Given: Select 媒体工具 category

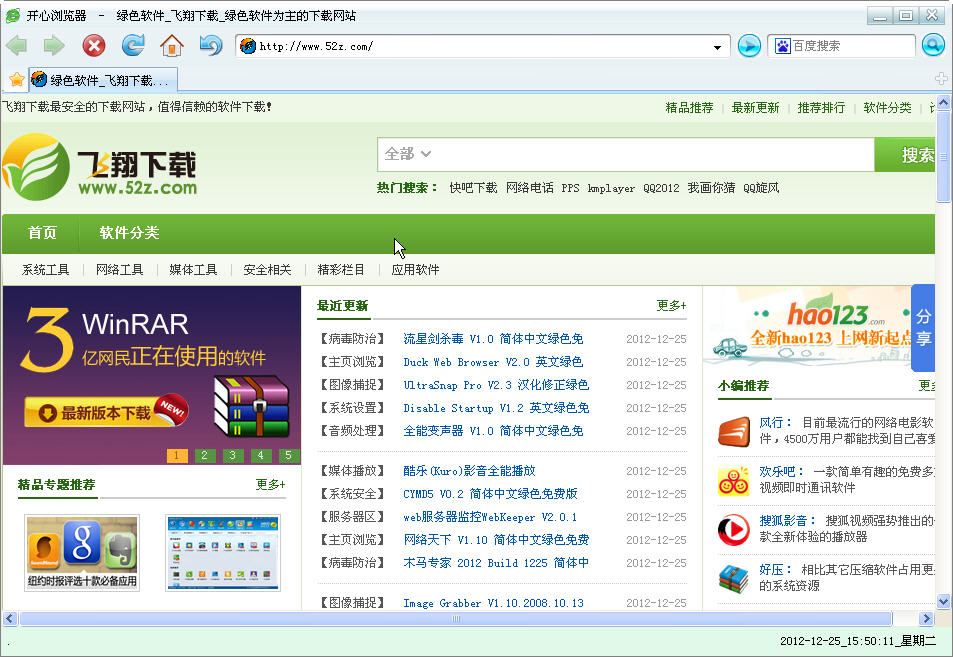Looking at the screenshot, I should [x=193, y=270].
